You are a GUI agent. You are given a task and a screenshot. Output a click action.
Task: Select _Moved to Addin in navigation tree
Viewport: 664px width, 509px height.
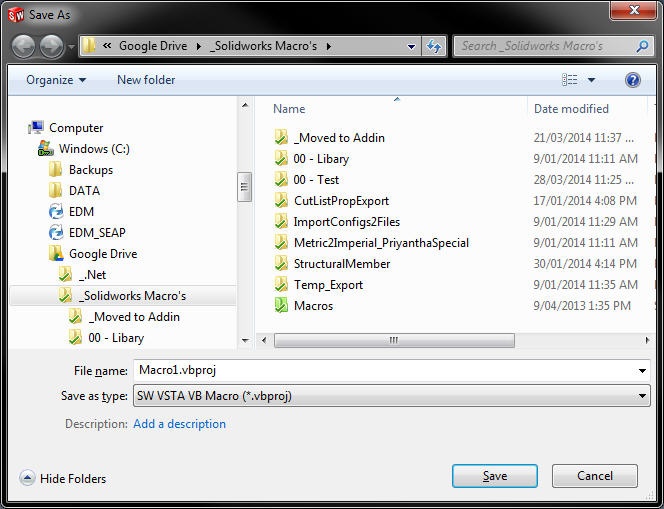tap(134, 317)
